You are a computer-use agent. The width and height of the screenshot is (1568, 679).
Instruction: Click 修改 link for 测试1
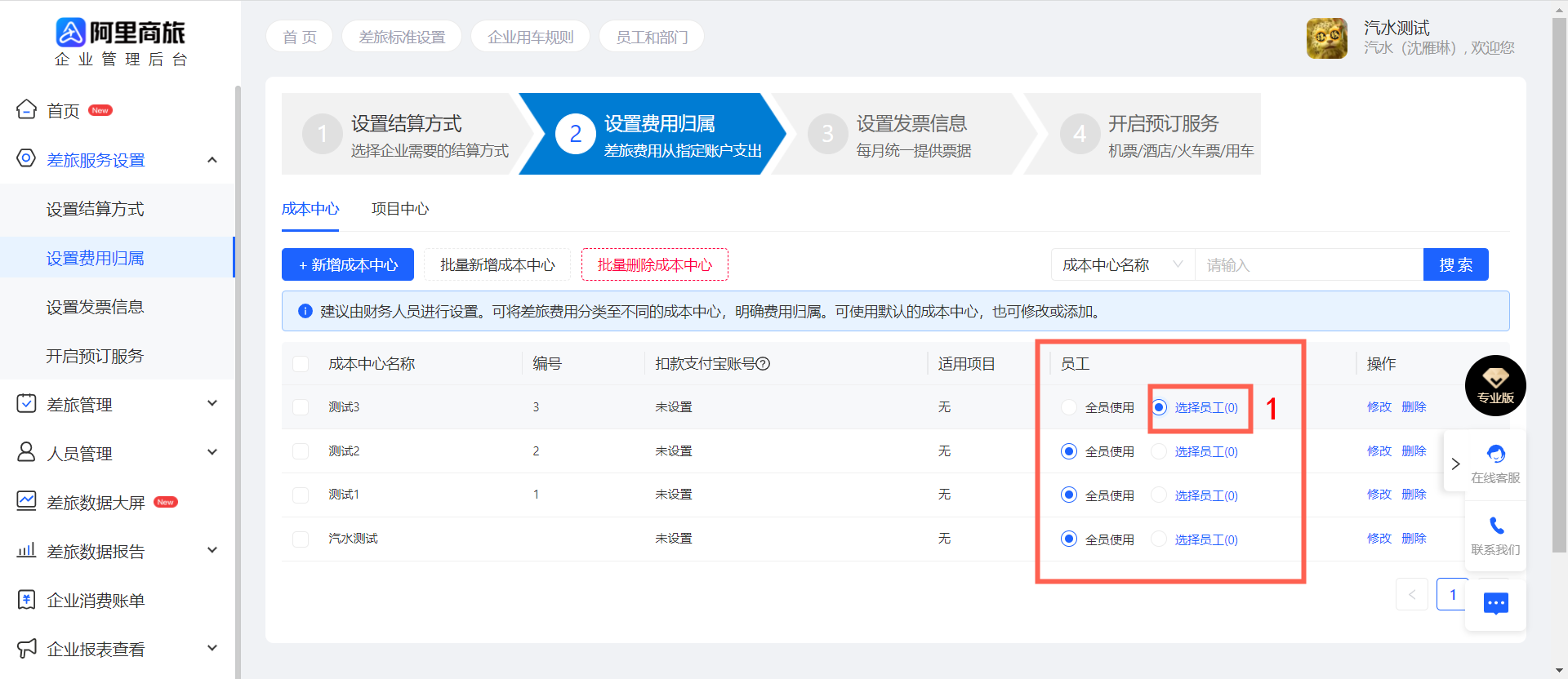[1379, 495]
